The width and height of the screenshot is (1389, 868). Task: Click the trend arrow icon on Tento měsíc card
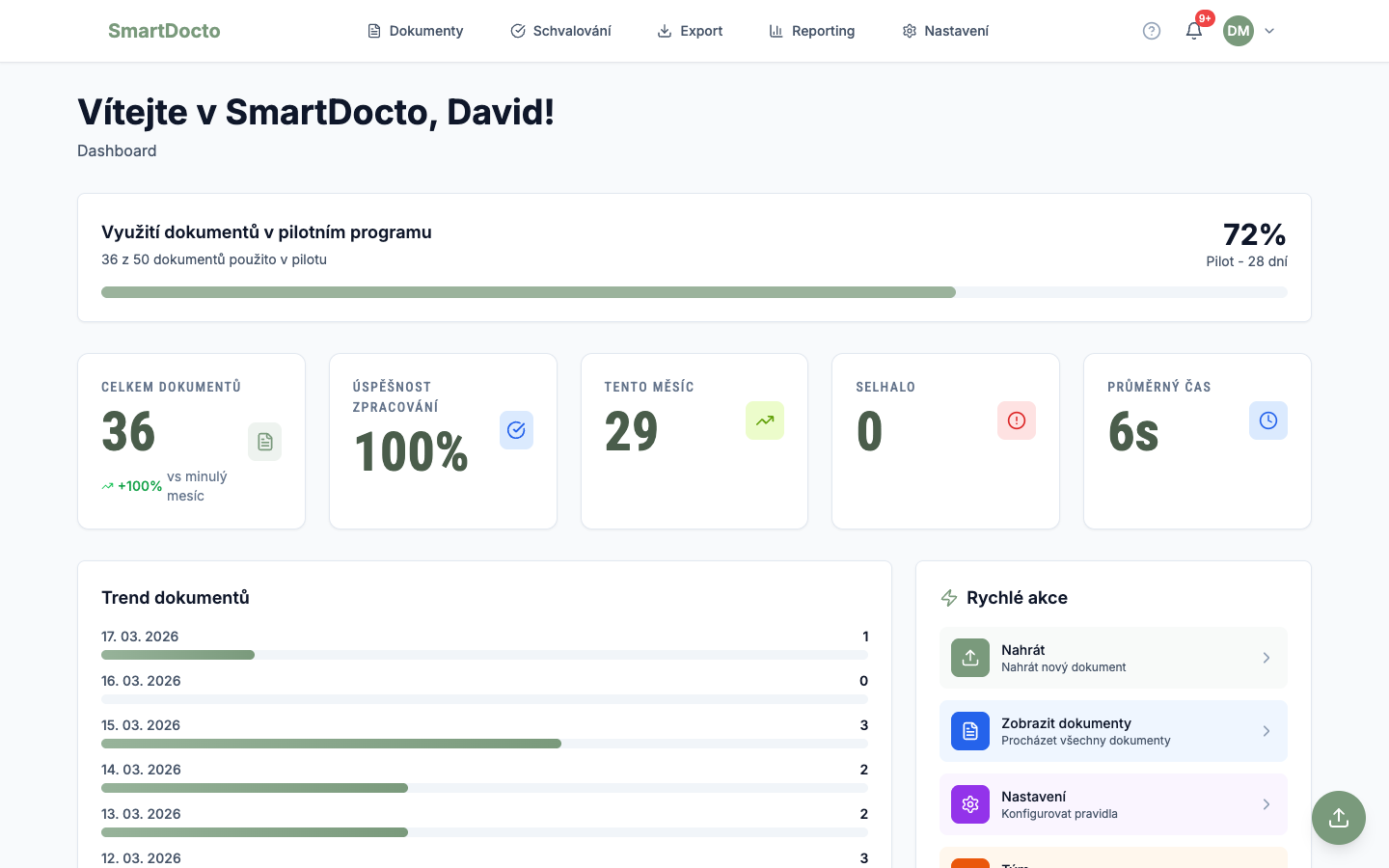(765, 420)
